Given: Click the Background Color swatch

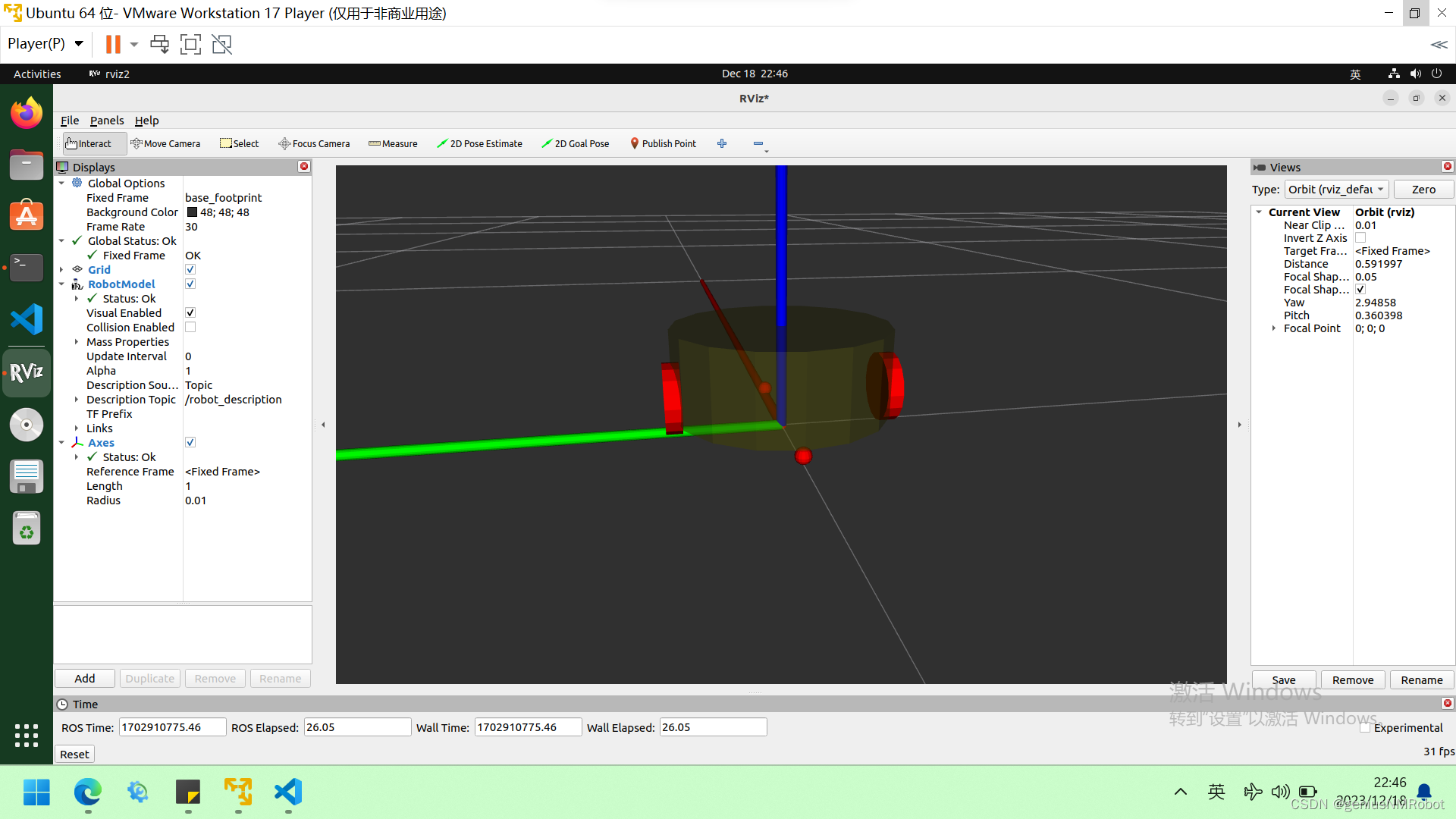Looking at the screenshot, I should click(192, 212).
